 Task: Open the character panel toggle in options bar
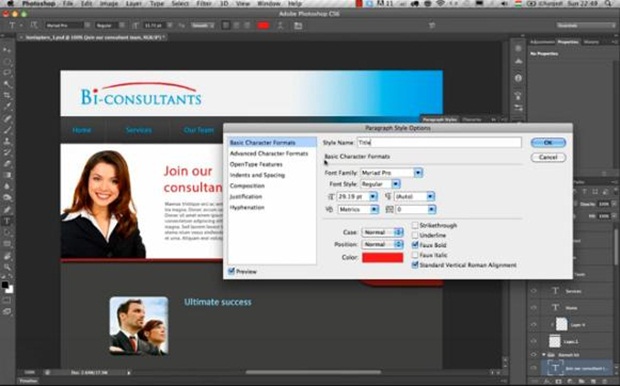tap(298, 26)
